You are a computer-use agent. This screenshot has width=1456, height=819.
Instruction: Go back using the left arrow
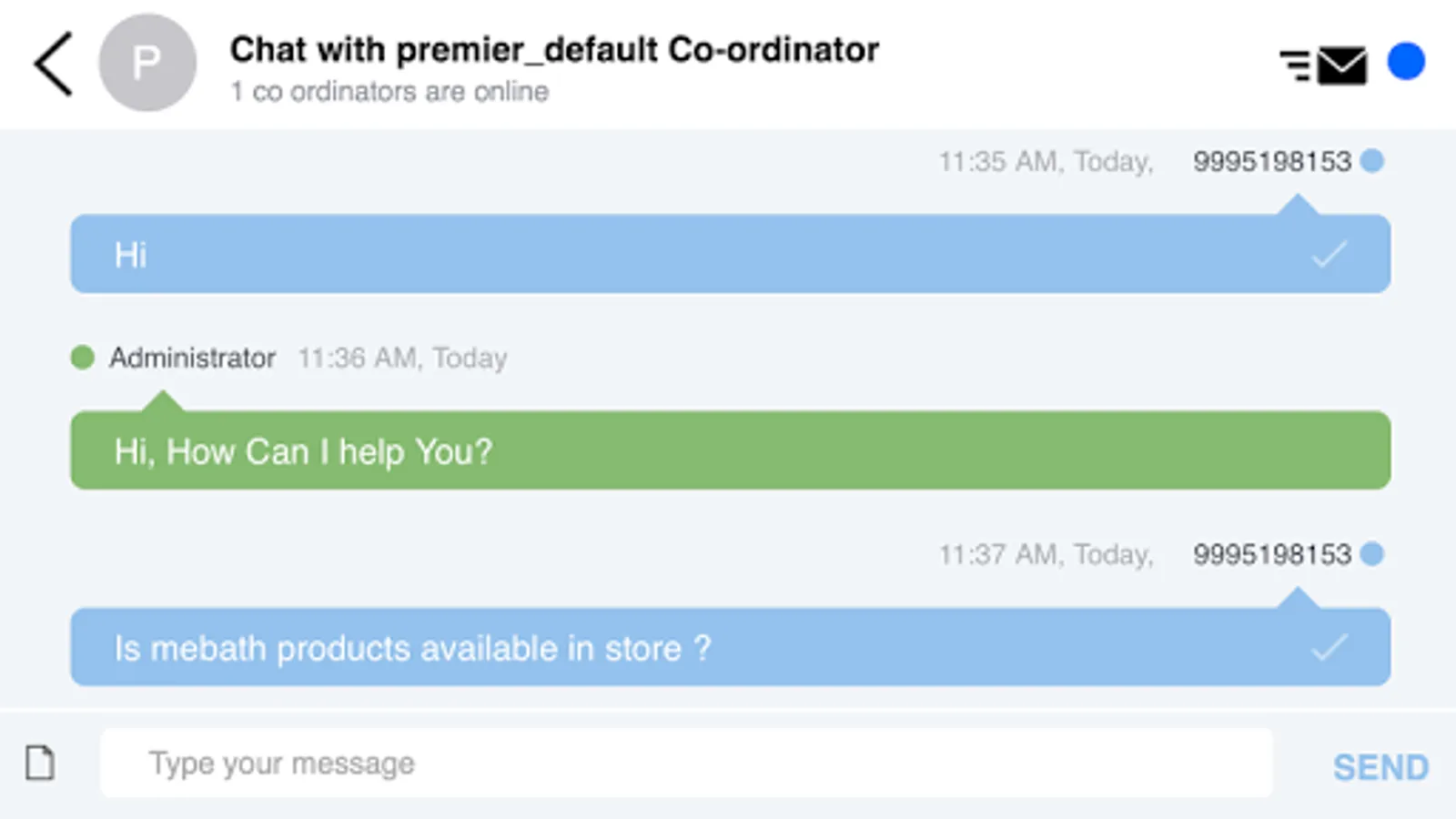point(54,64)
